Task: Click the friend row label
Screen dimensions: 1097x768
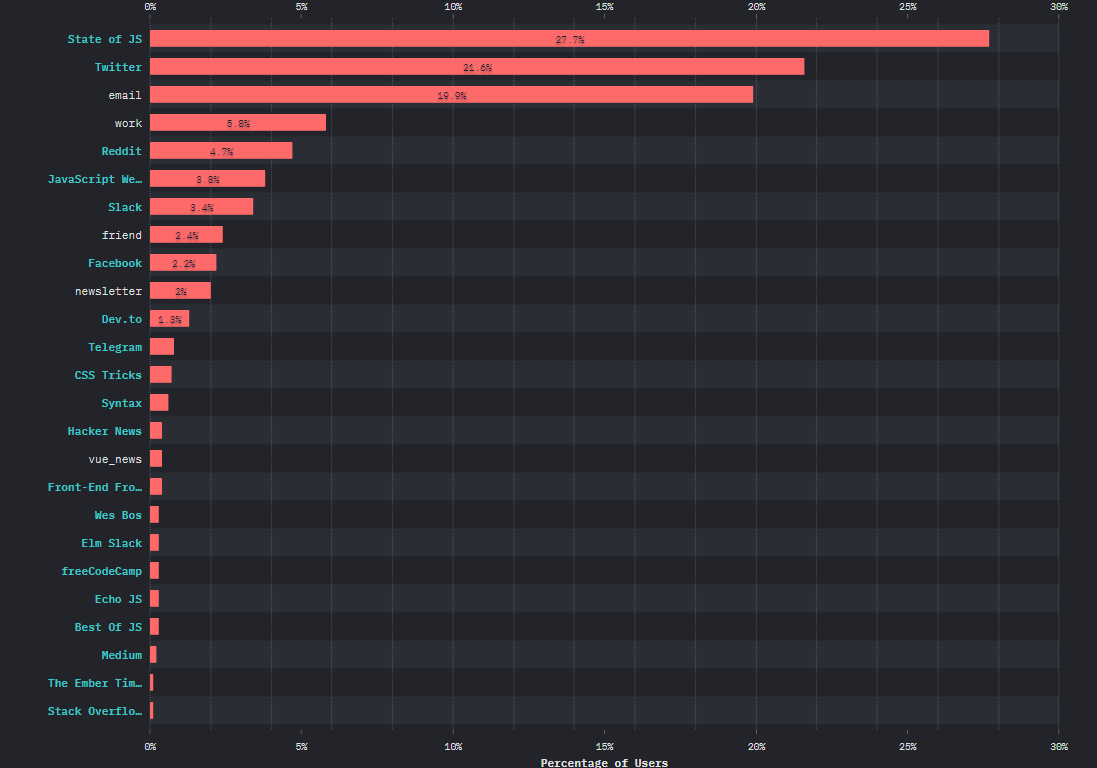Action: coord(122,235)
